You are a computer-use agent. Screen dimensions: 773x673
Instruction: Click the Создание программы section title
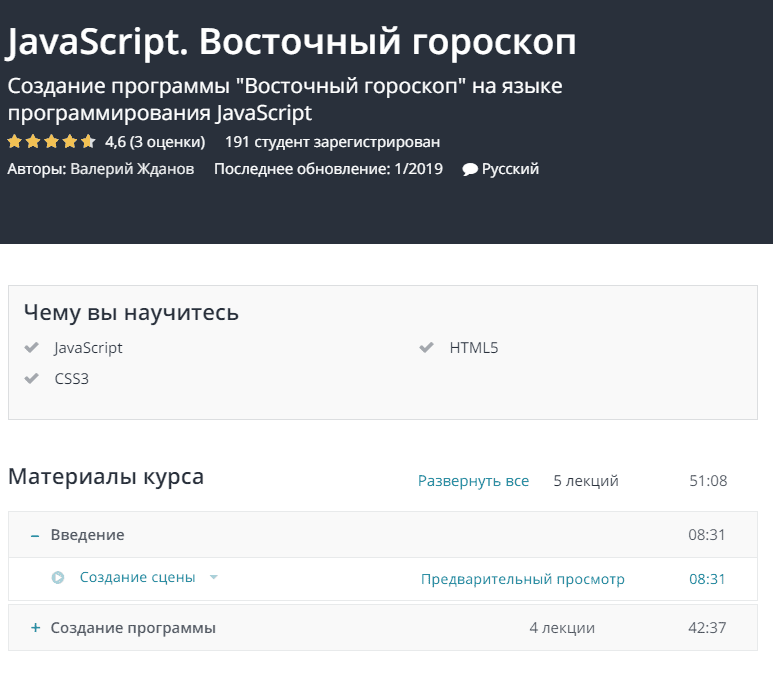[x=133, y=628]
